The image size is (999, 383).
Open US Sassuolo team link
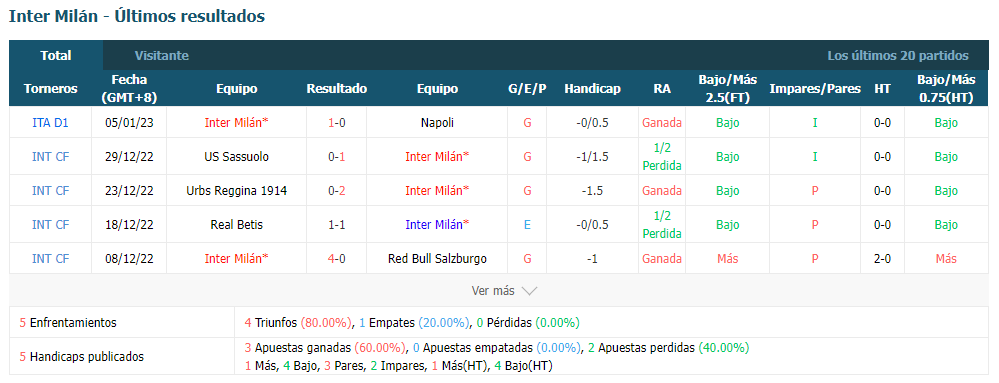click(236, 157)
